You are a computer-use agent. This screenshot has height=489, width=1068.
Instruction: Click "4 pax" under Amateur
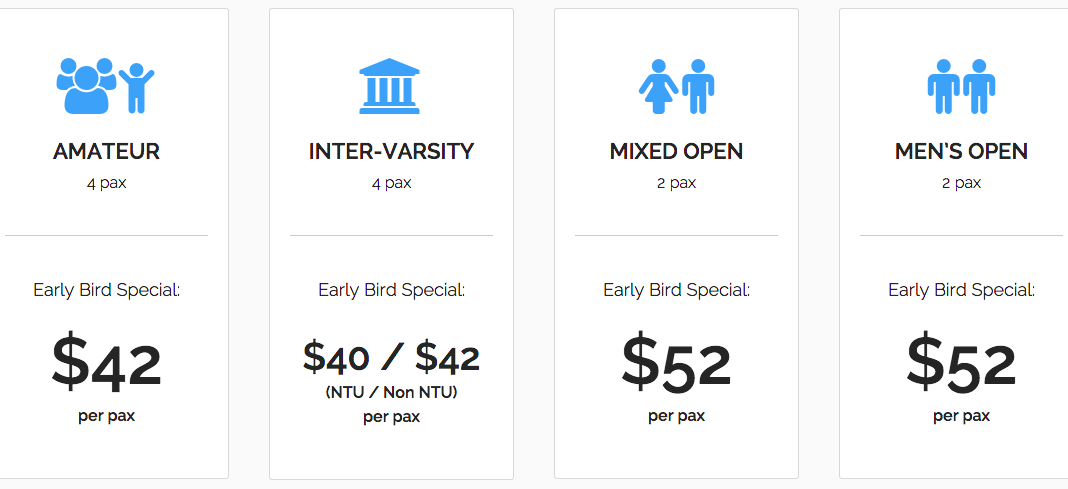pyautogui.click(x=106, y=183)
